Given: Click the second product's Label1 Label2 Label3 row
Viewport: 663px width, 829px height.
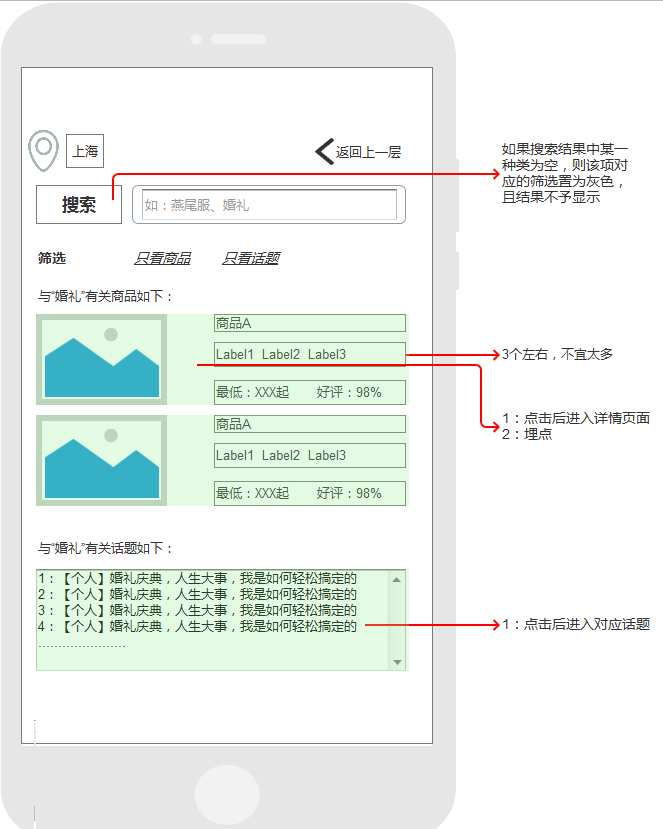Looking at the screenshot, I should point(309,455).
